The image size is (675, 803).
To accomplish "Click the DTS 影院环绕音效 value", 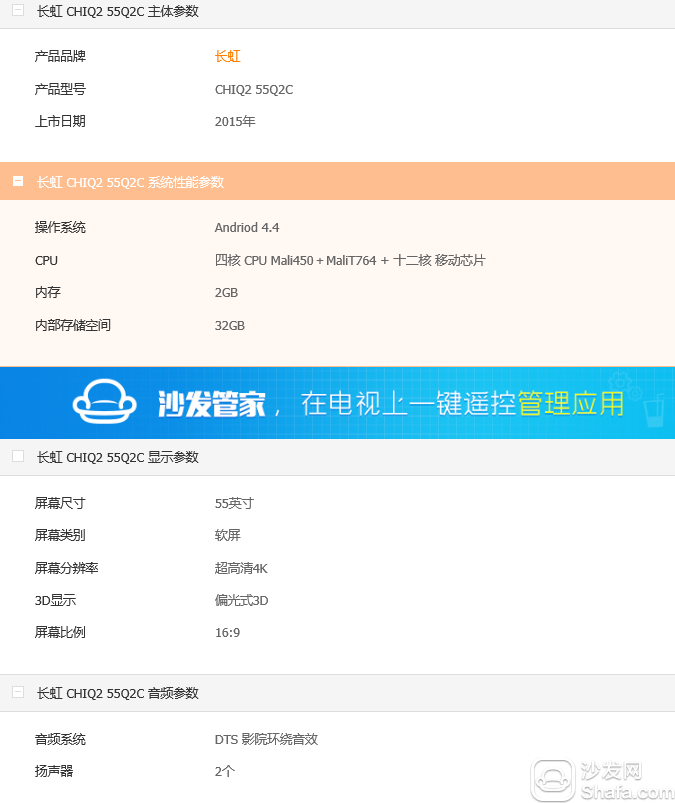I will click(266, 739).
